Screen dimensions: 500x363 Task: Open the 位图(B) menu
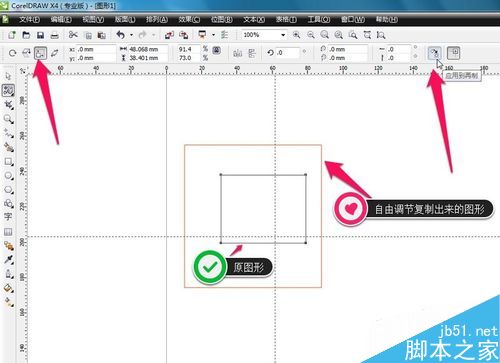point(222,19)
